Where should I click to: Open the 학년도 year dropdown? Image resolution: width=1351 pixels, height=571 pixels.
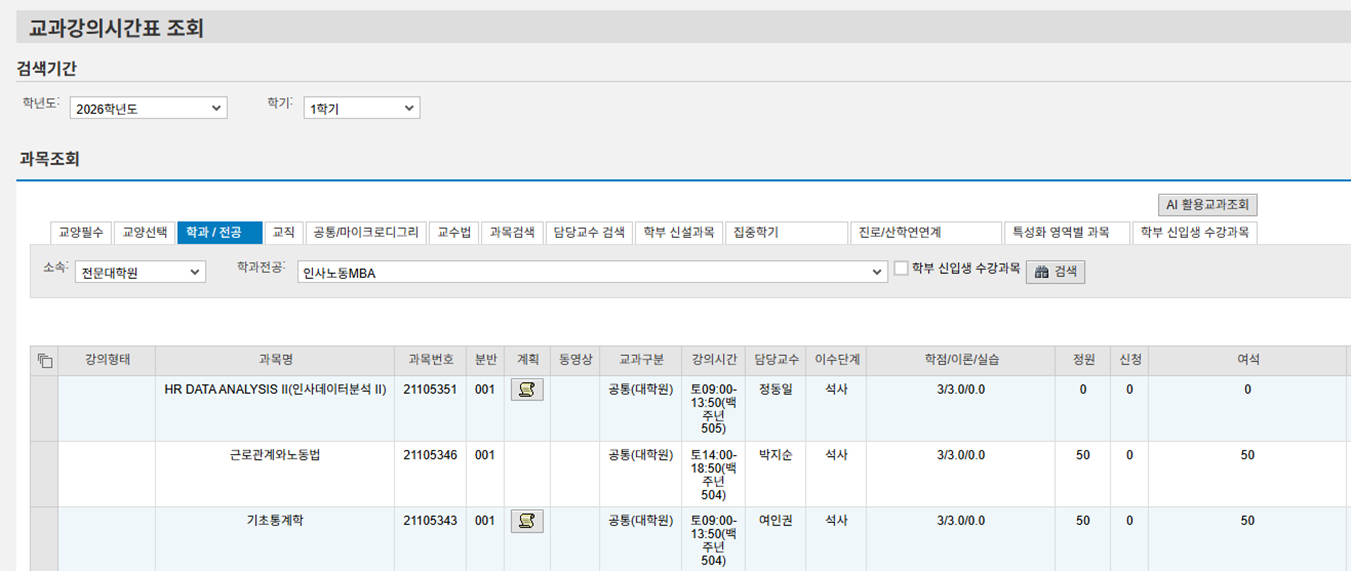pos(149,108)
